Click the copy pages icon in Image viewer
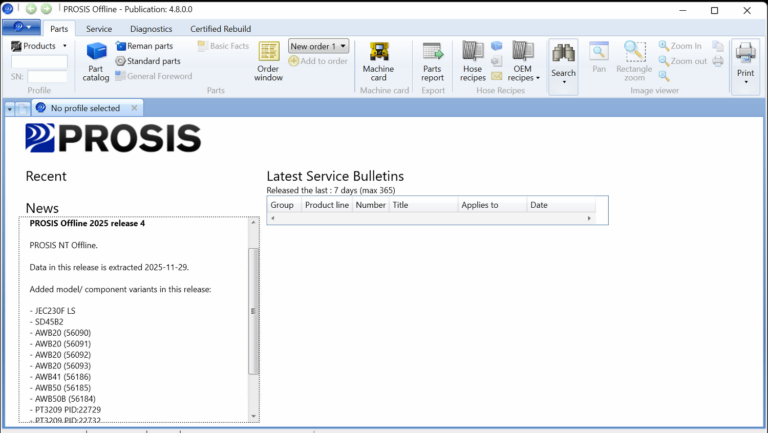The height and width of the screenshot is (433, 768). tap(718, 46)
